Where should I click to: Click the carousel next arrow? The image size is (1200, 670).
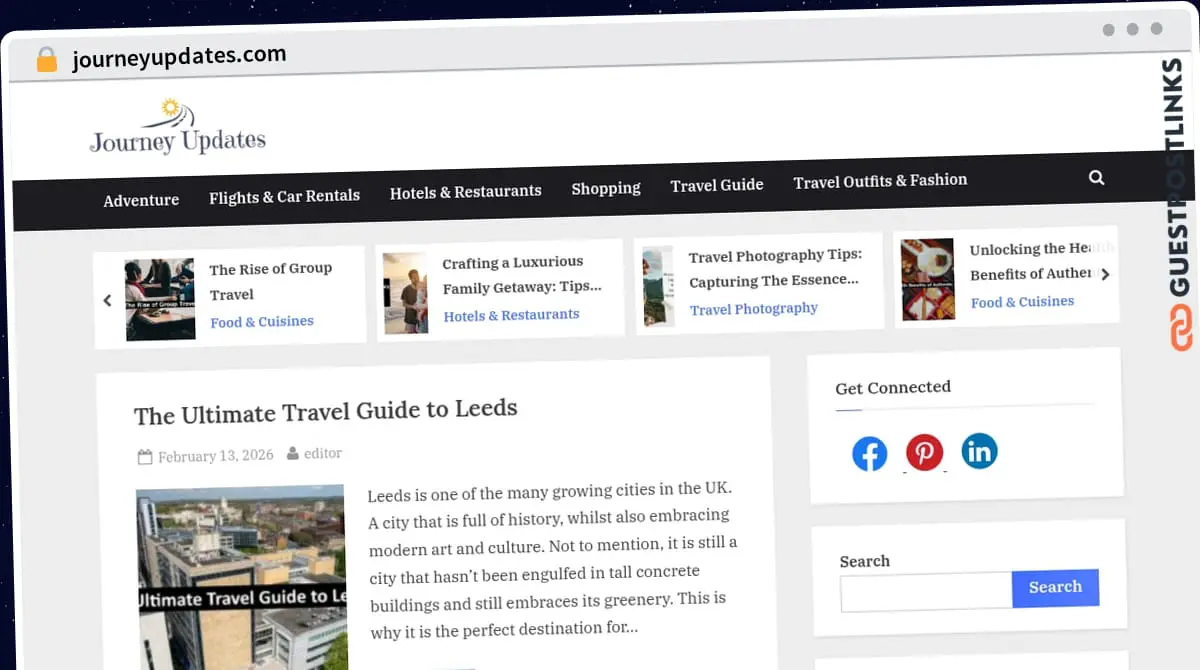point(1104,274)
